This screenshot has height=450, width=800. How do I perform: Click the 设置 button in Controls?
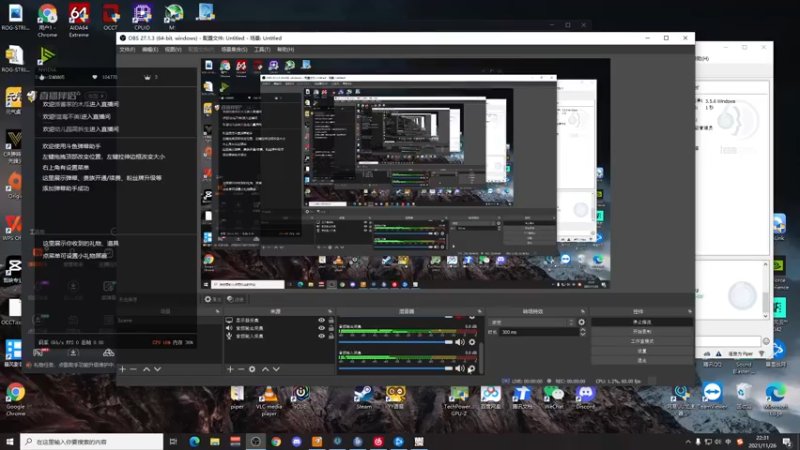tap(642, 351)
